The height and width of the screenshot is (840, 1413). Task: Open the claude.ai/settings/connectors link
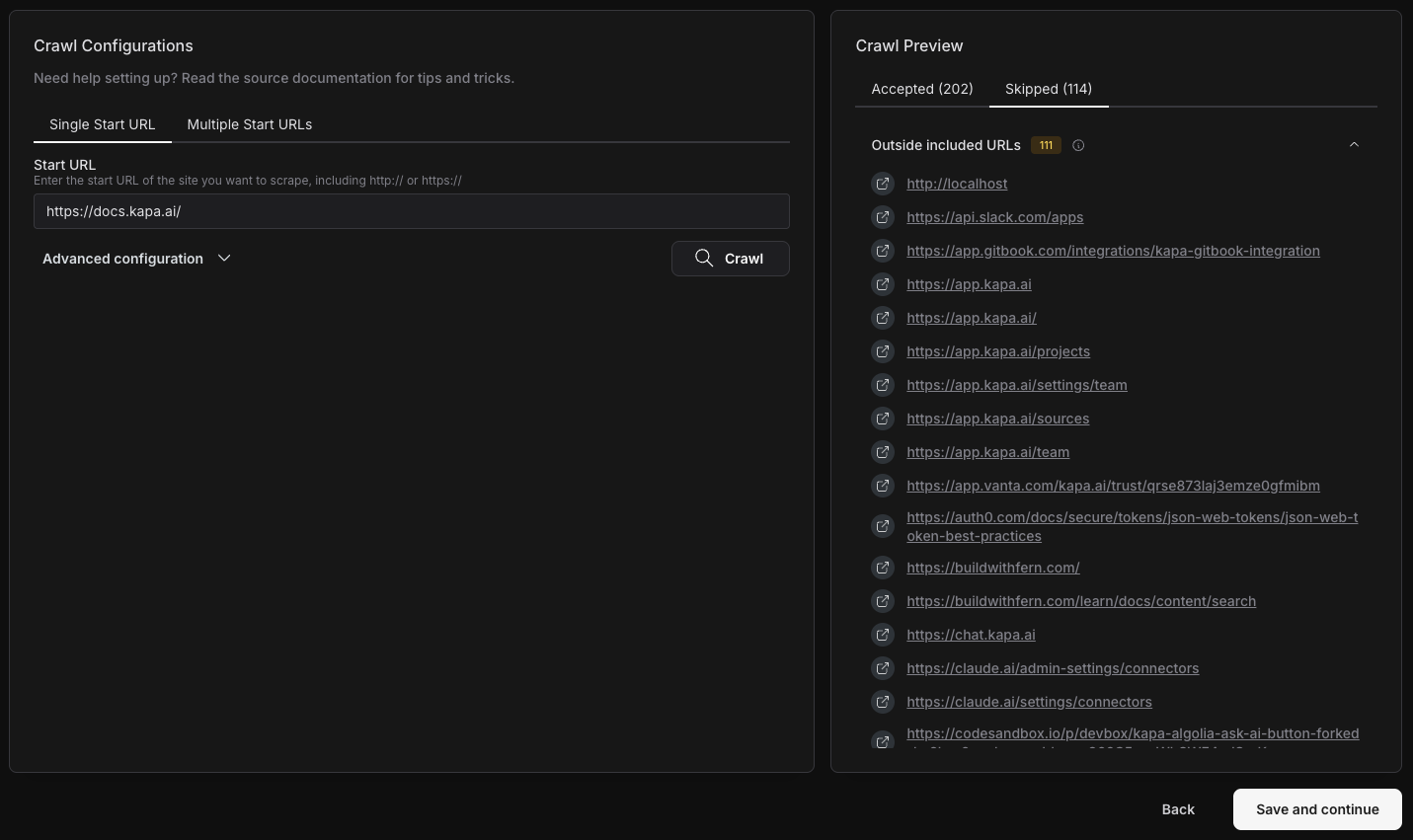pyautogui.click(x=1029, y=702)
